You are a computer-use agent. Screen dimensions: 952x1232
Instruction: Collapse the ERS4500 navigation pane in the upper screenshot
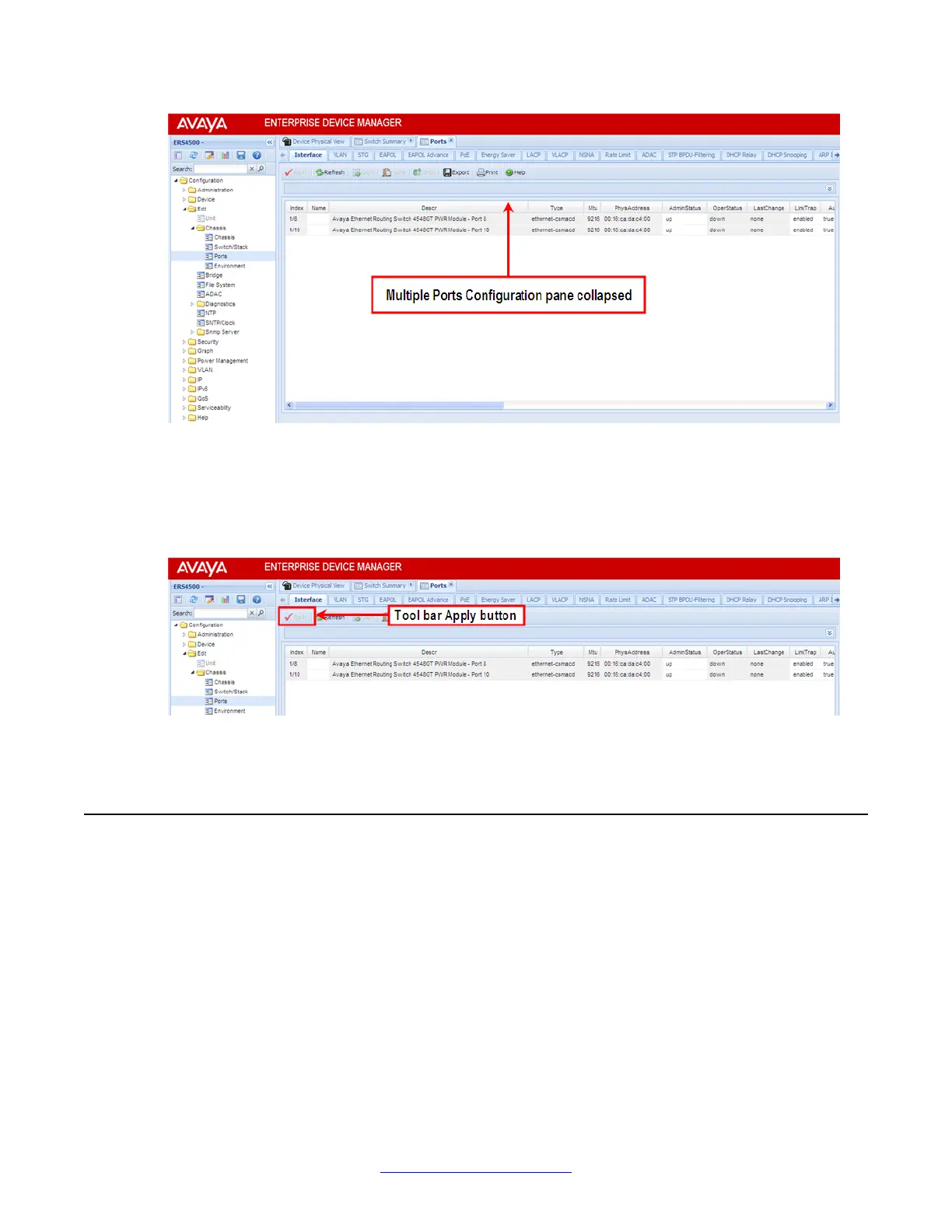(x=270, y=142)
